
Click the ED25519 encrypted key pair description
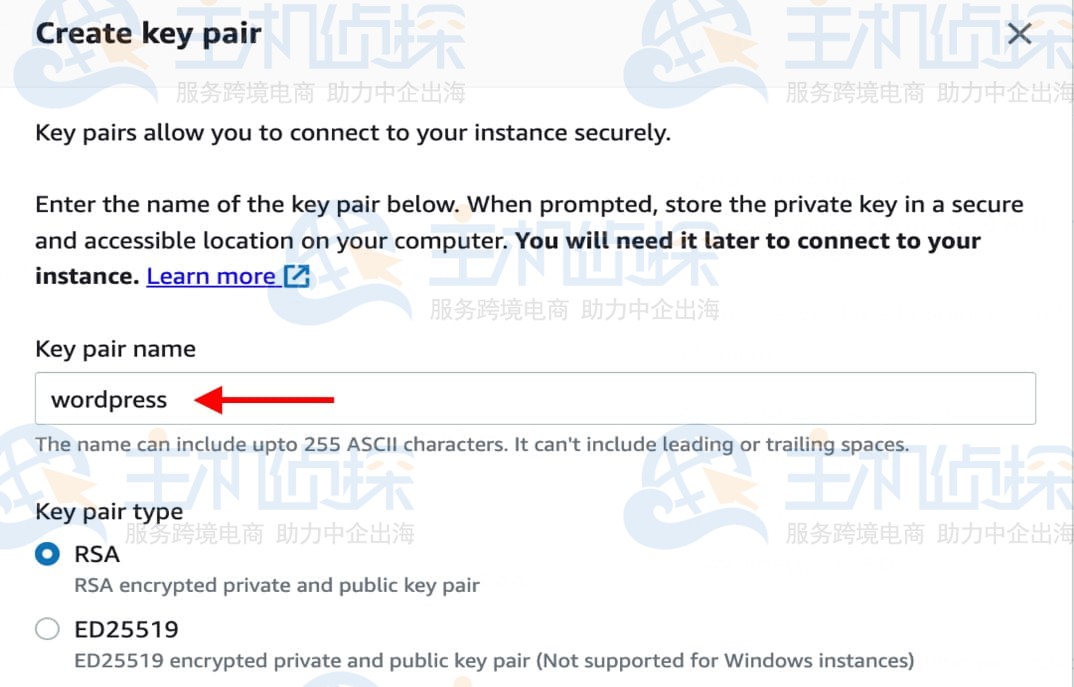(x=494, y=661)
